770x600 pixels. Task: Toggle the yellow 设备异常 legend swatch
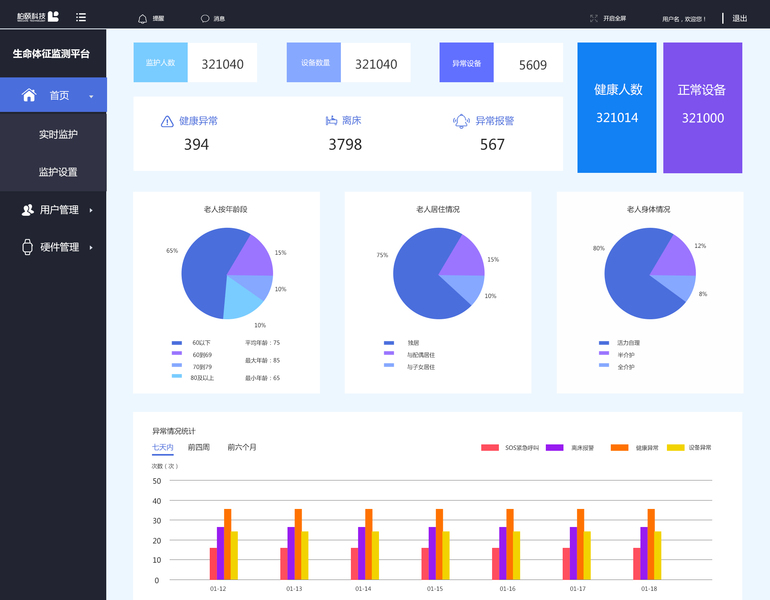click(676, 447)
